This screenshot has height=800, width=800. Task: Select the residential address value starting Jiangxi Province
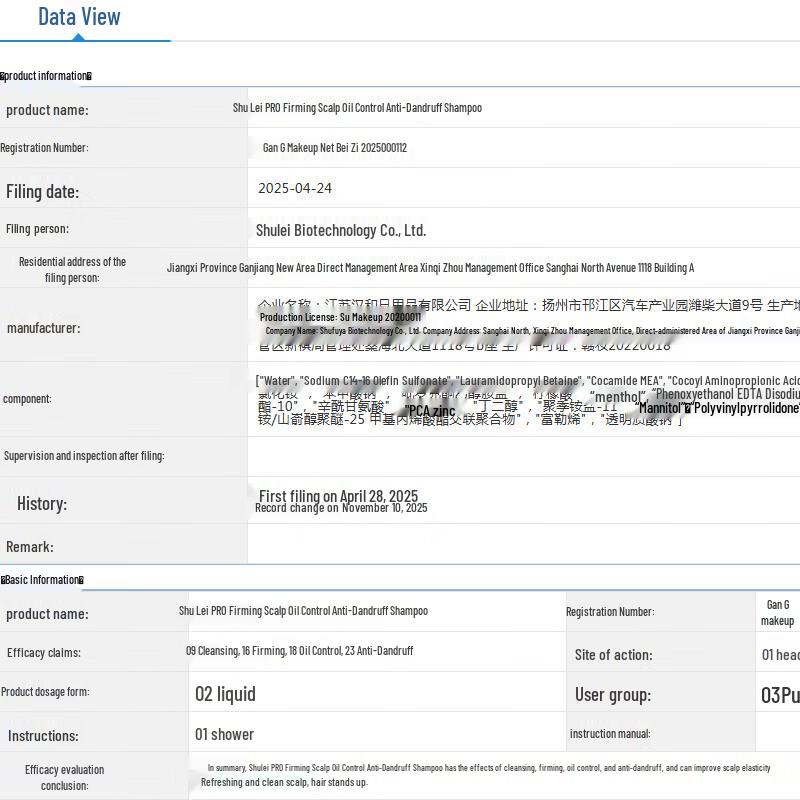430,268
